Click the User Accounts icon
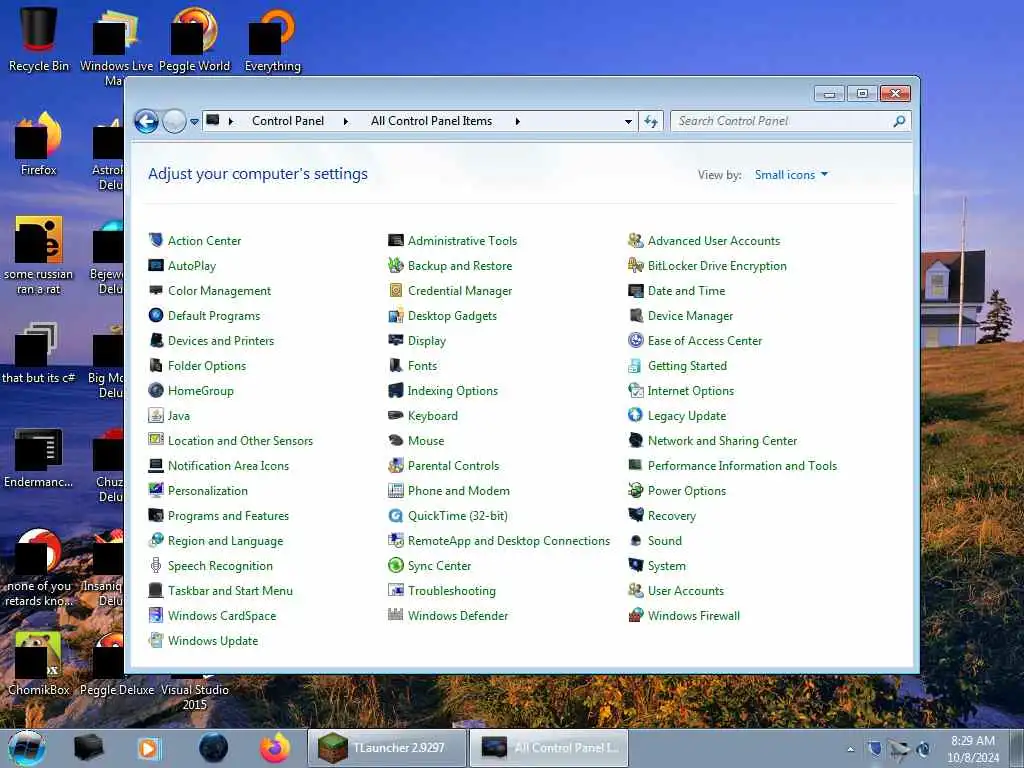The width and height of the screenshot is (1024, 768). click(635, 590)
